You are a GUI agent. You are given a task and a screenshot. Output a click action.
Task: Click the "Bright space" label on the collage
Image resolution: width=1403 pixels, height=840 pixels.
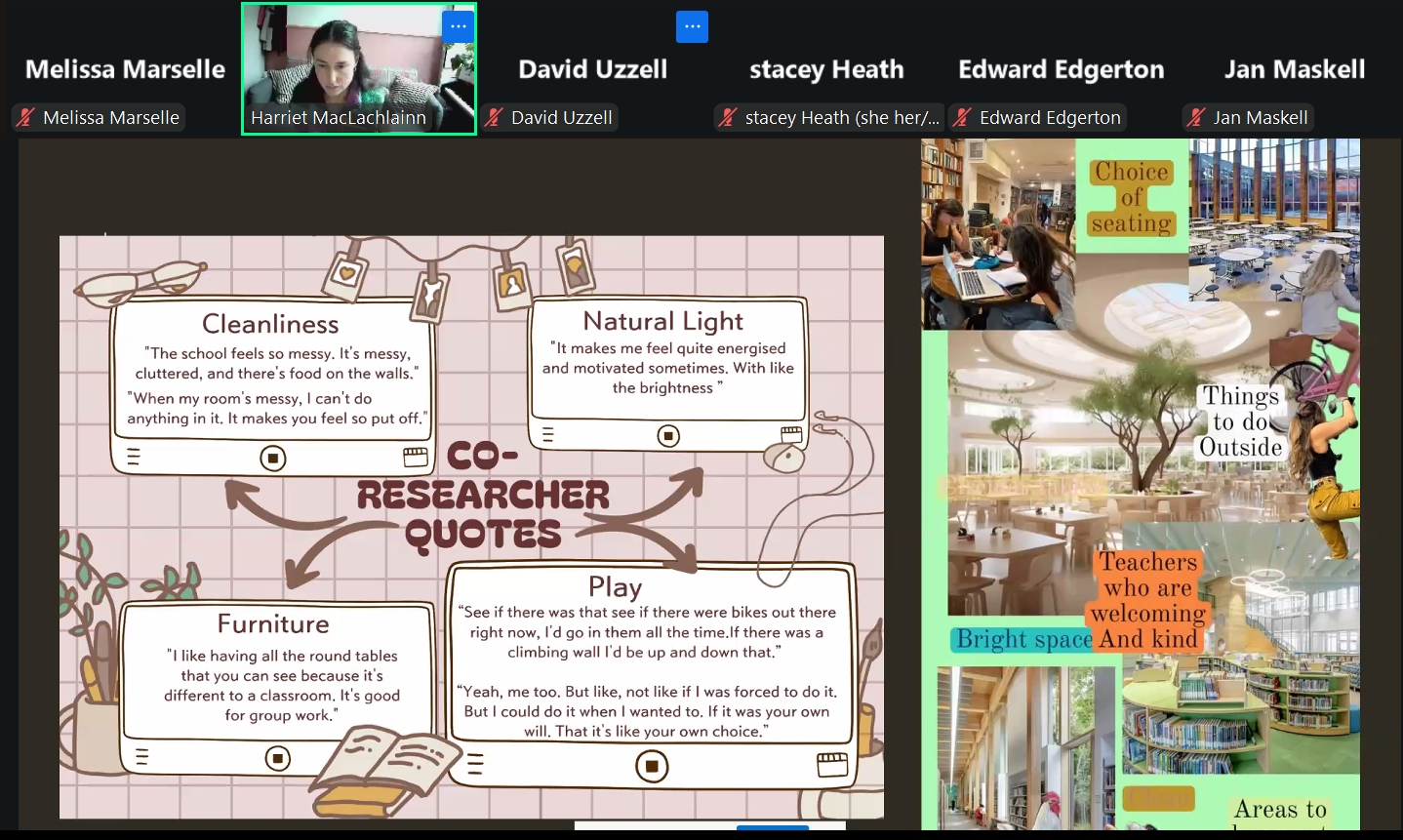click(1023, 640)
